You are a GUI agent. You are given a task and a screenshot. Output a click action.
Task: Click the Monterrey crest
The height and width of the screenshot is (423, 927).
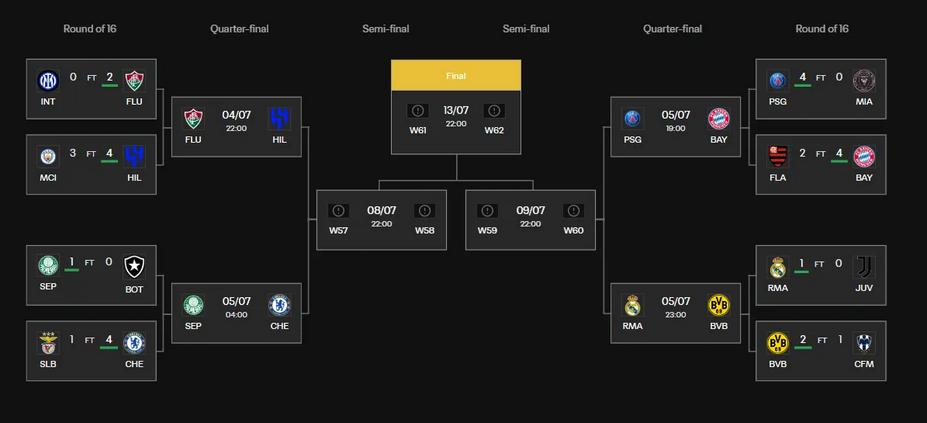tap(864, 343)
